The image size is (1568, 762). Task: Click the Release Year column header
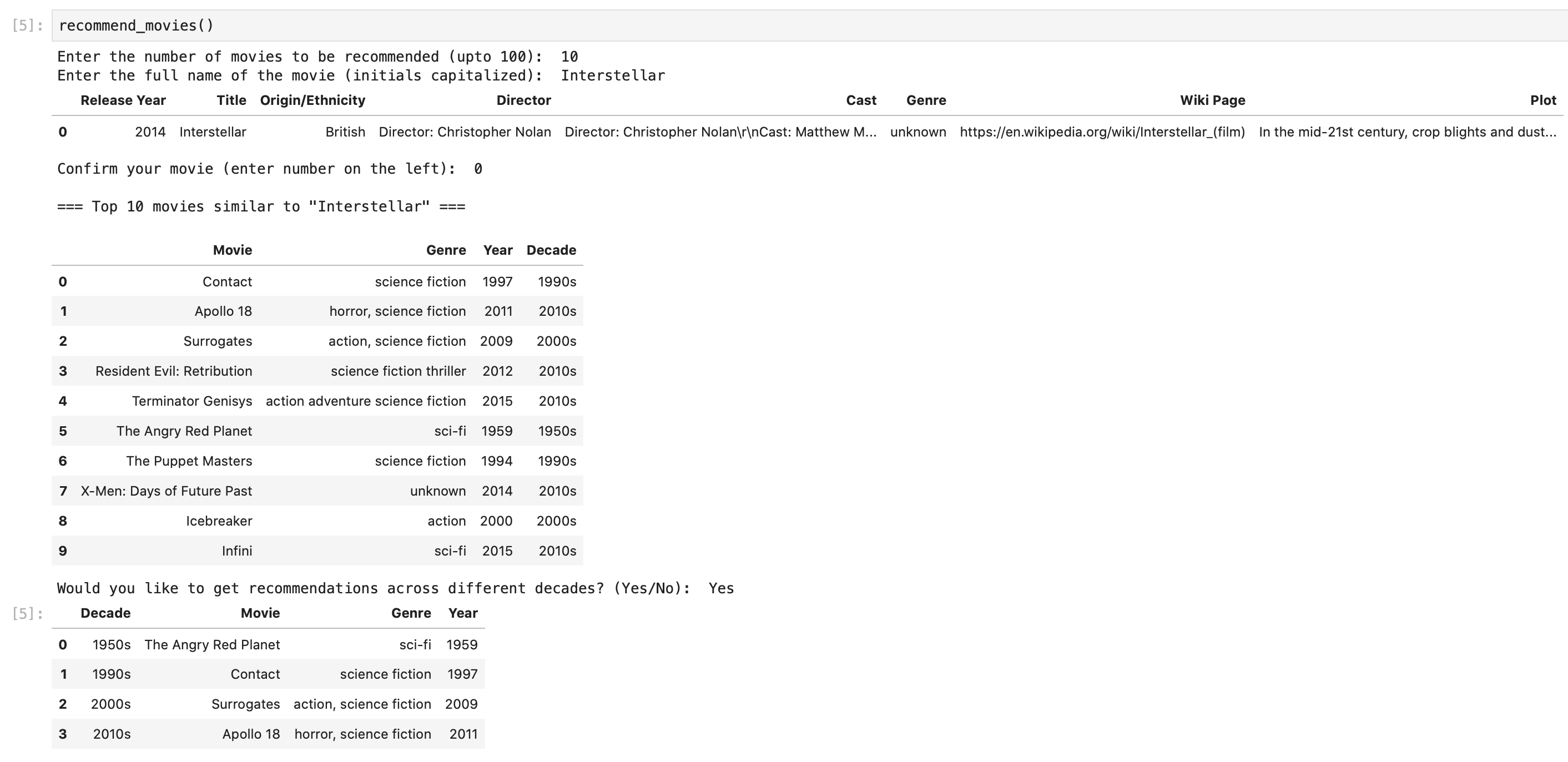123,100
